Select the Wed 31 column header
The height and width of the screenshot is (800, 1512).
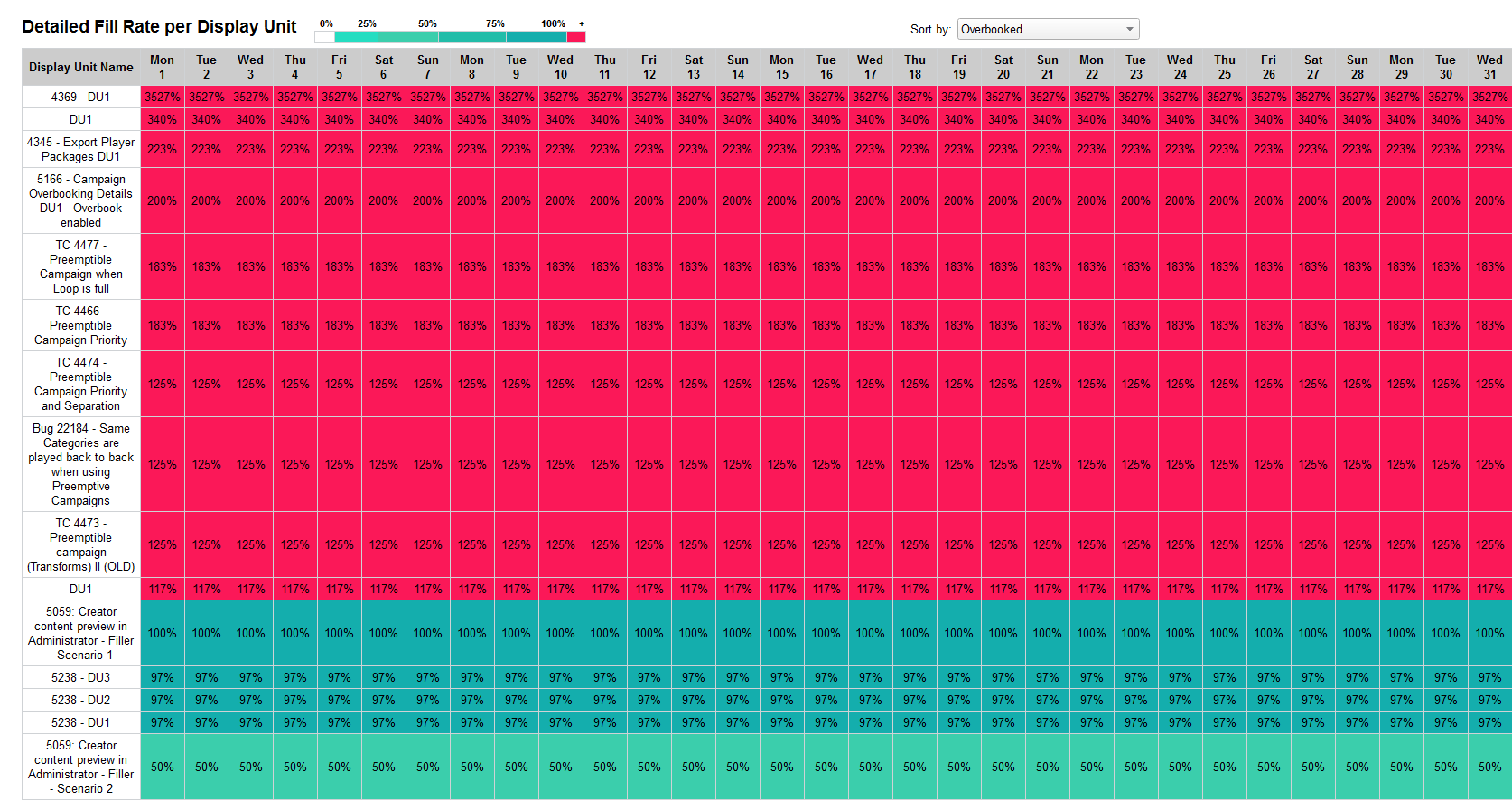pos(1490,67)
